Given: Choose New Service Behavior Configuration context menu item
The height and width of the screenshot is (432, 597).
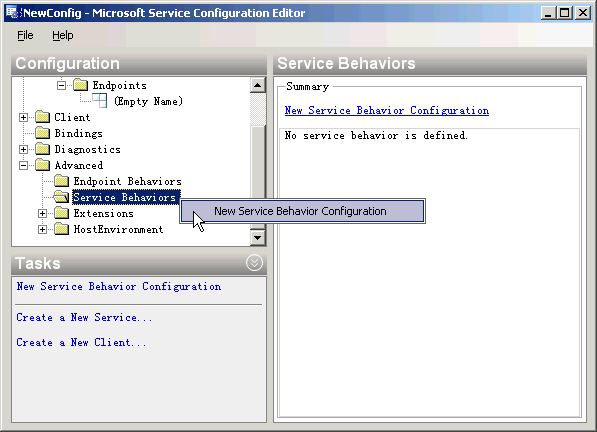Looking at the screenshot, I should (303, 211).
